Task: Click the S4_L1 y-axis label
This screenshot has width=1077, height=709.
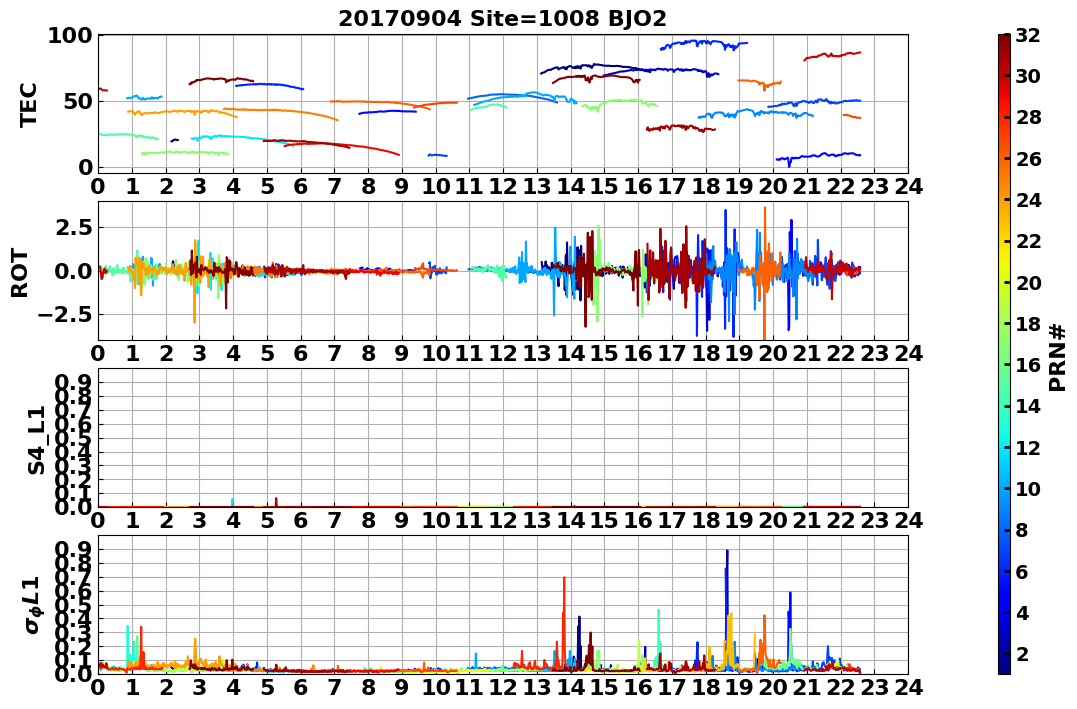Action: point(36,440)
